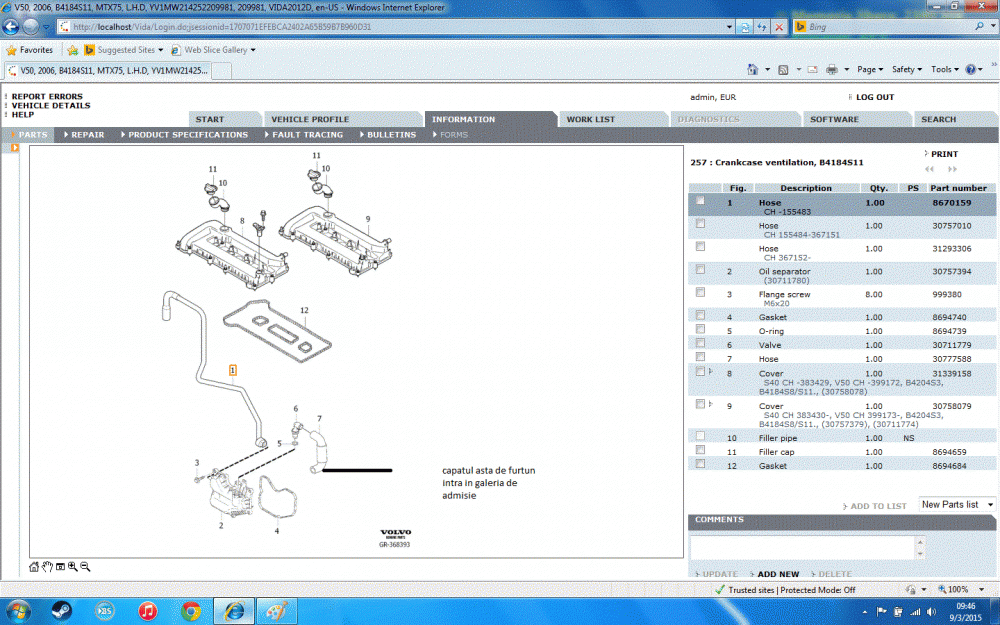Open Paint from the taskbar
The width and height of the screenshot is (1000, 625).
click(276, 611)
